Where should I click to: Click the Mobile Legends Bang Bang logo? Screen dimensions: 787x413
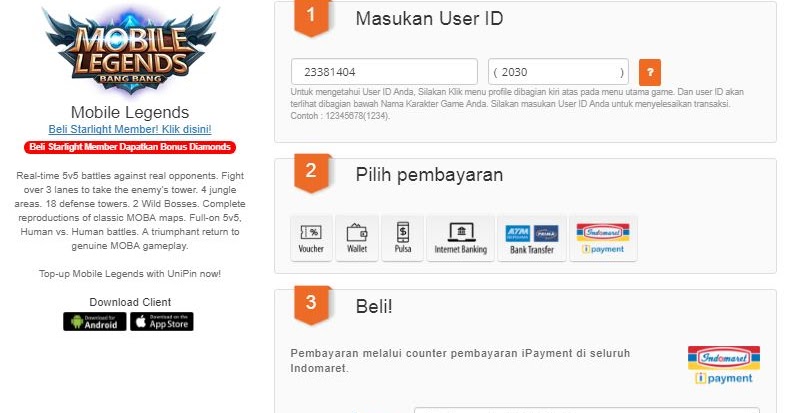(x=130, y=50)
